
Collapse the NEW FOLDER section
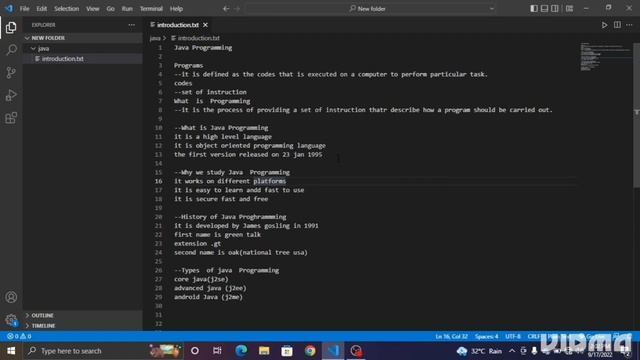click(x=82, y=38)
